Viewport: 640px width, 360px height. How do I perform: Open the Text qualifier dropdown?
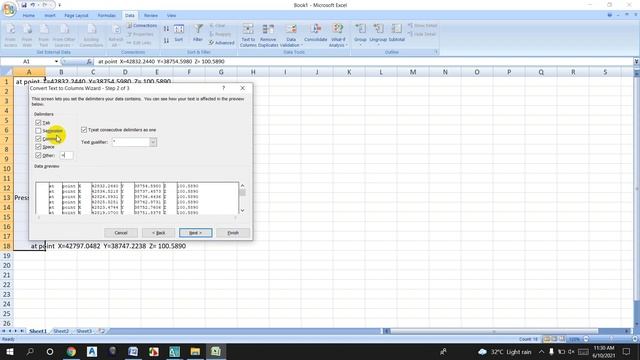click(153, 142)
